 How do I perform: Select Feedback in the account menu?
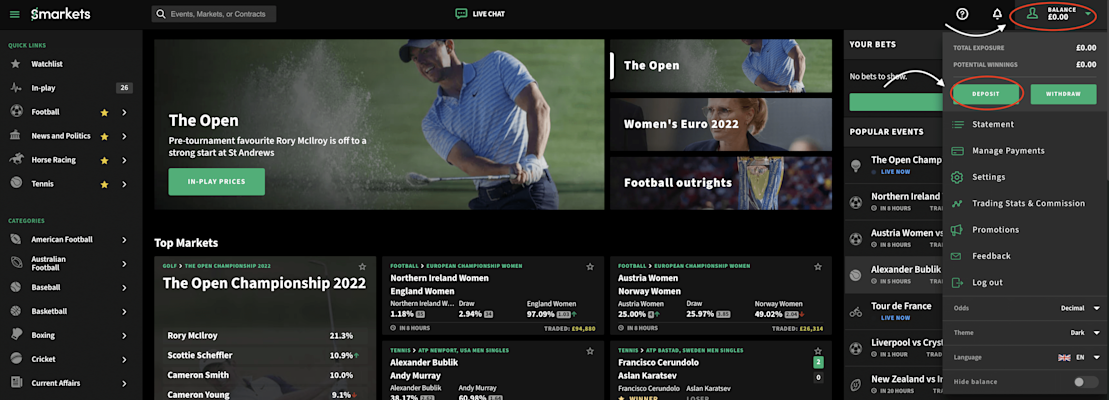click(x=991, y=256)
